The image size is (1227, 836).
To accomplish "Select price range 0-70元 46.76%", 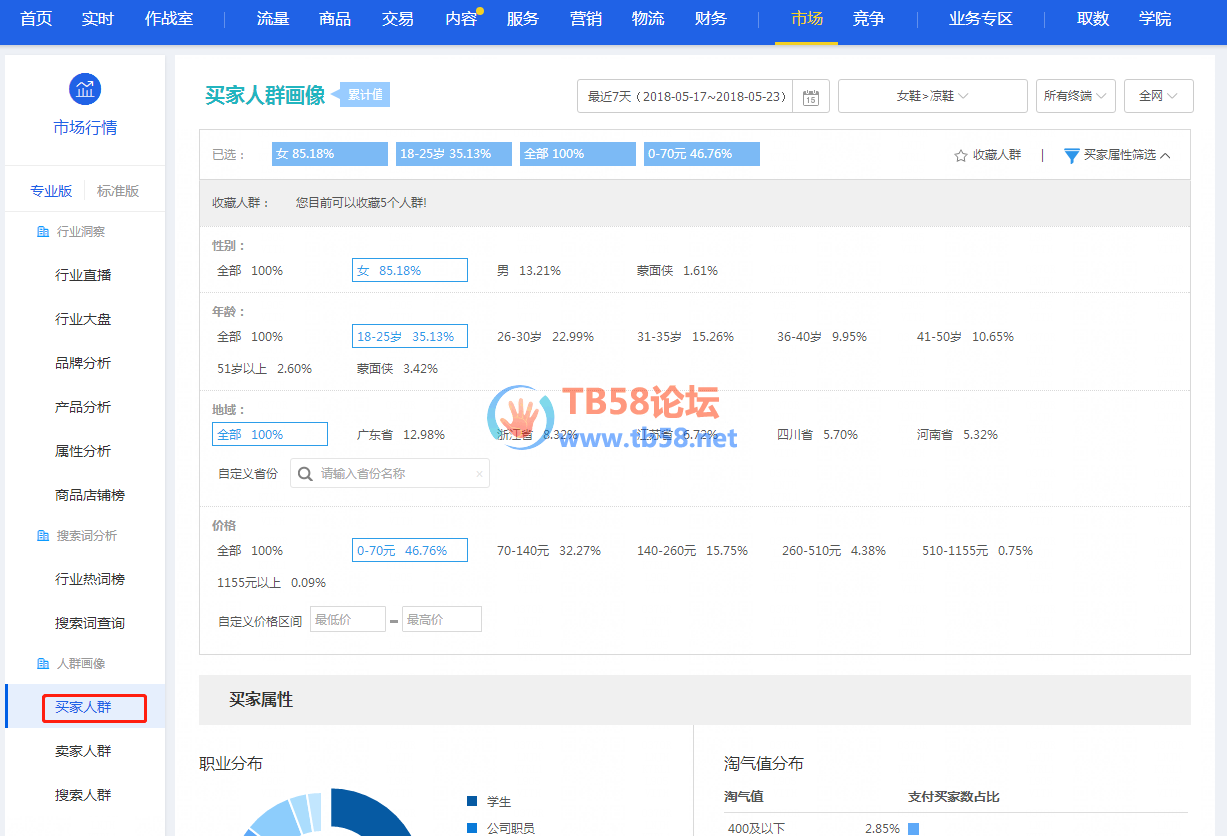I will pos(410,551).
